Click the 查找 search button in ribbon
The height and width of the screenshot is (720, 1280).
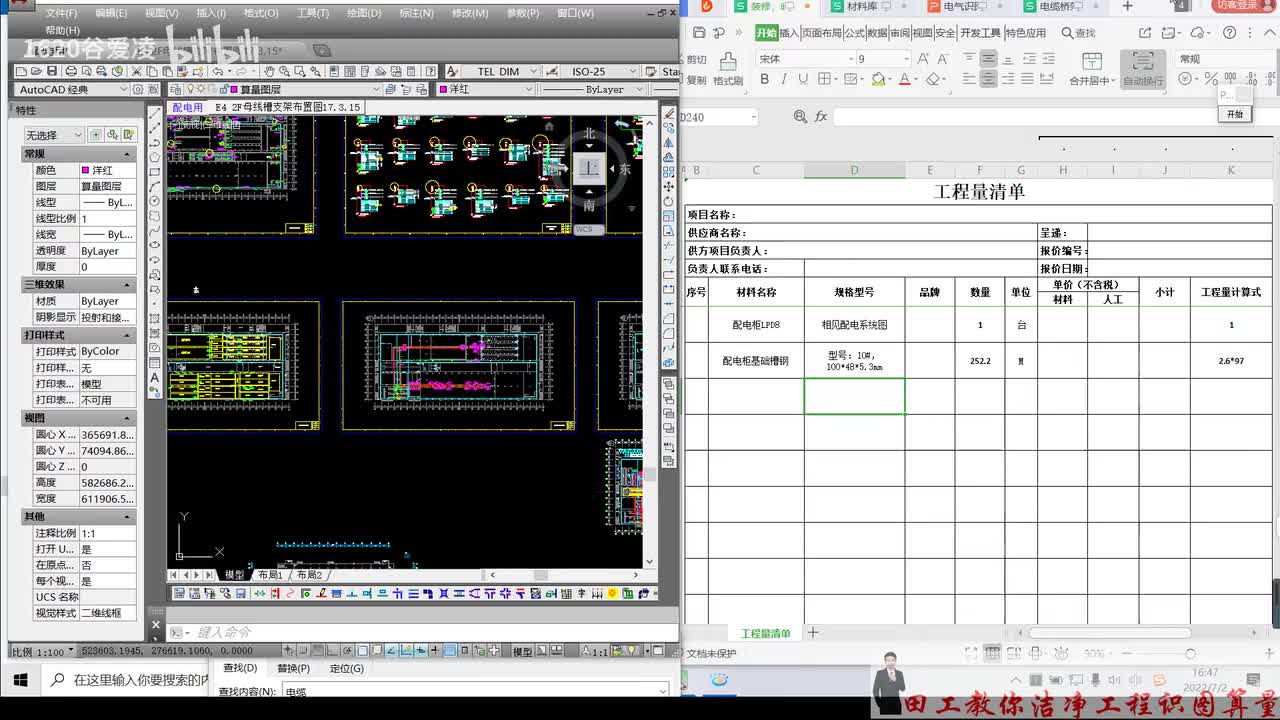[x=1079, y=33]
